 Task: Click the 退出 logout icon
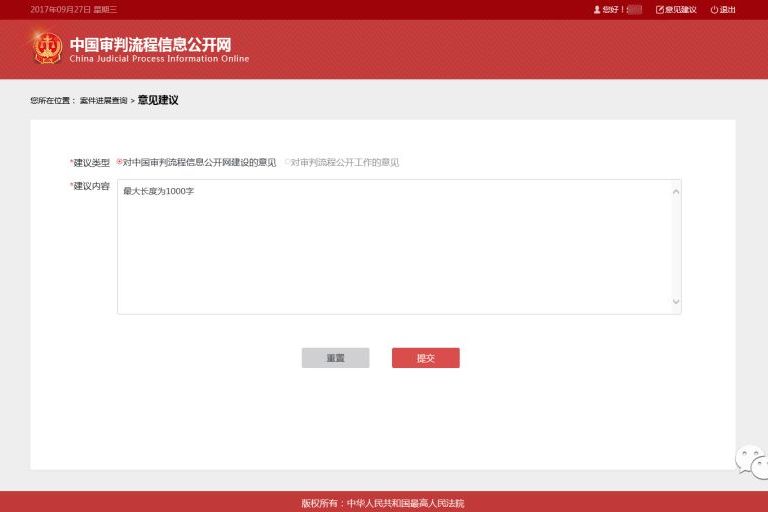[714, 10]
